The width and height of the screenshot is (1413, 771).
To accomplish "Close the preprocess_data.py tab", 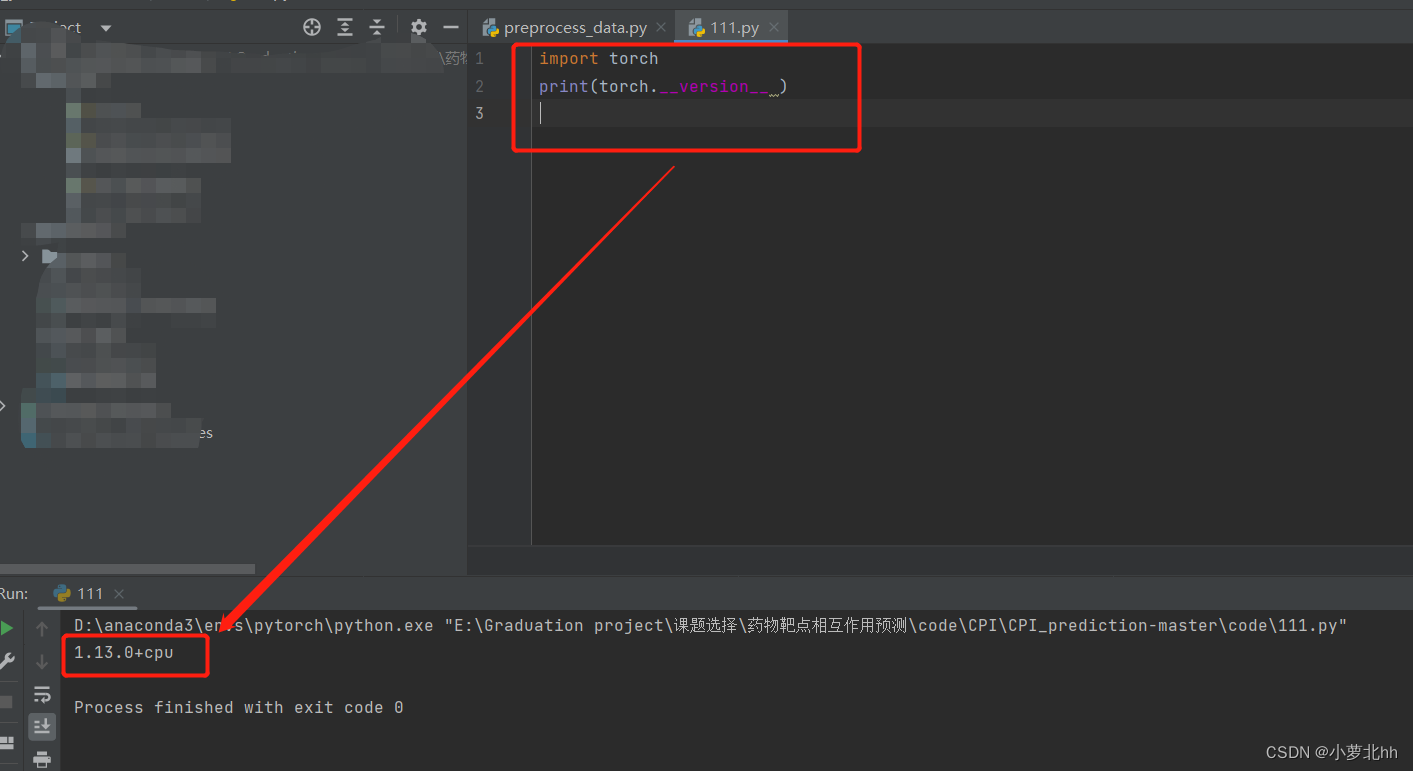I will (661, 28).
